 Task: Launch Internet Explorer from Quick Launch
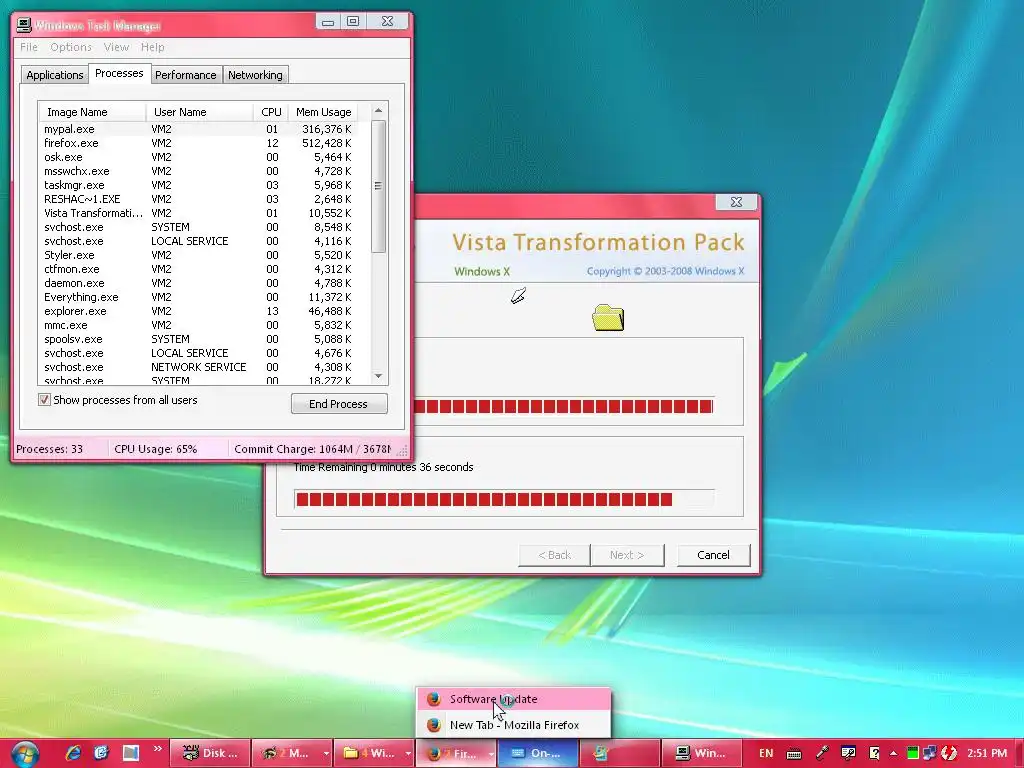pos(73,753)
